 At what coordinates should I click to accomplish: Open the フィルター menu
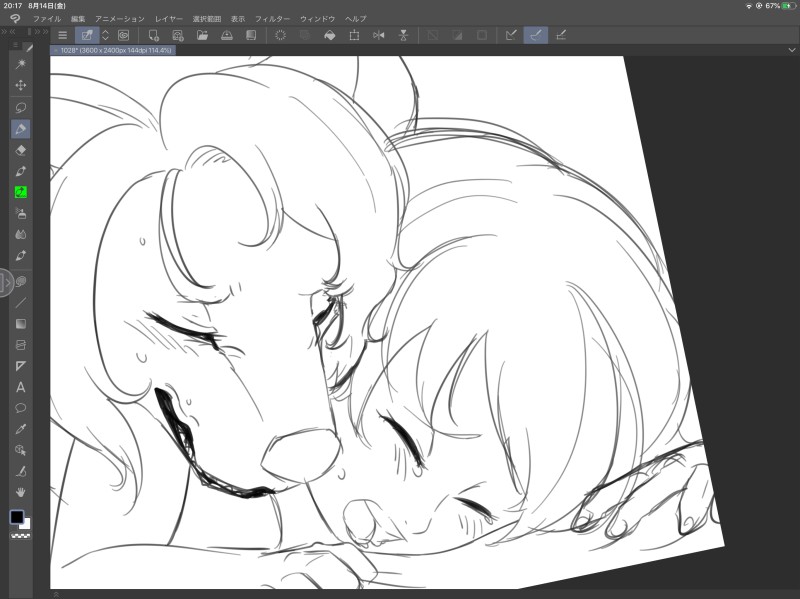coord(272,19)
